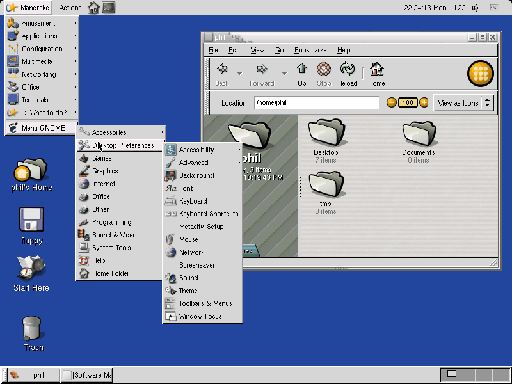Open Mouse preferences
Image resolution: width=512 pixels, height=384 pixels.
(x=203, y=239)
